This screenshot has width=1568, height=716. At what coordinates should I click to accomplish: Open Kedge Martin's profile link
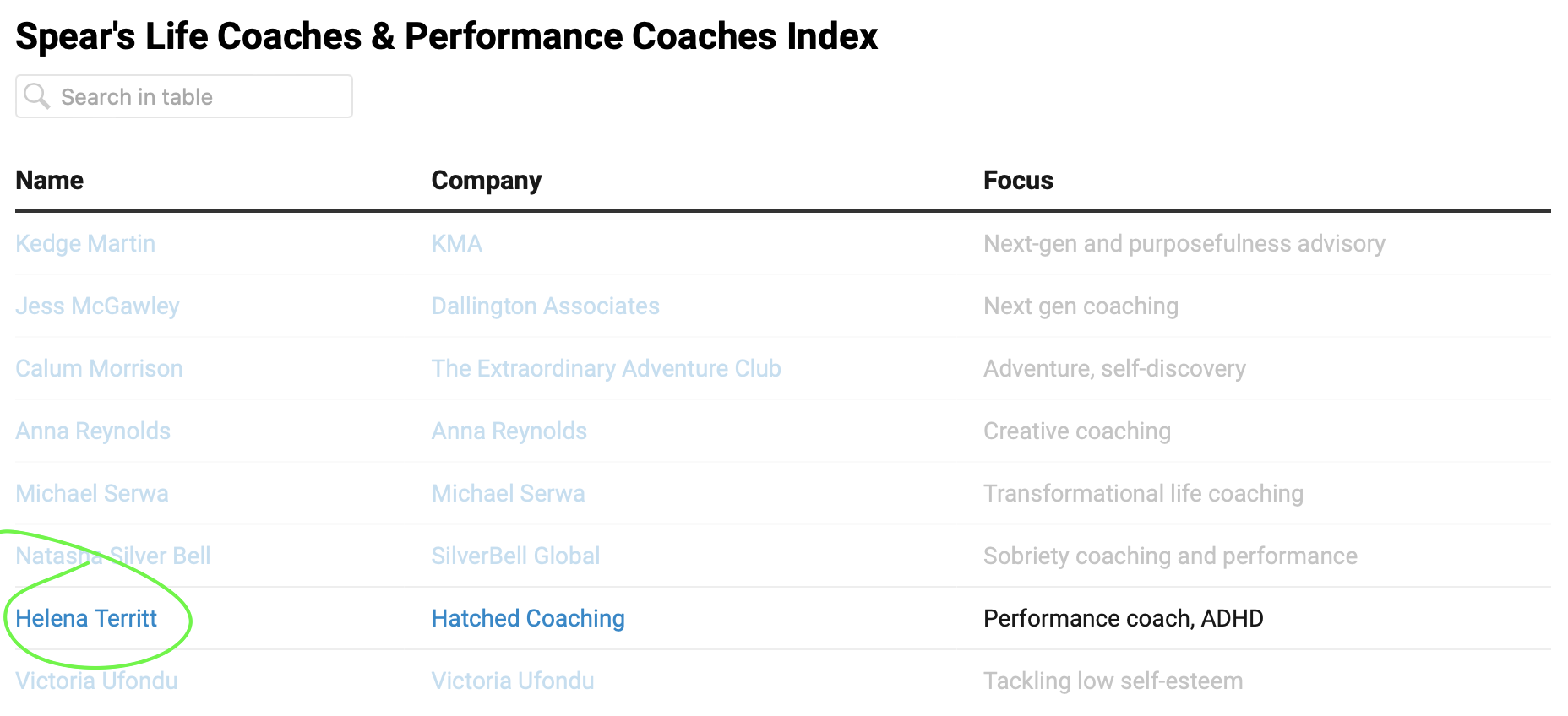(x=85, y=244)
